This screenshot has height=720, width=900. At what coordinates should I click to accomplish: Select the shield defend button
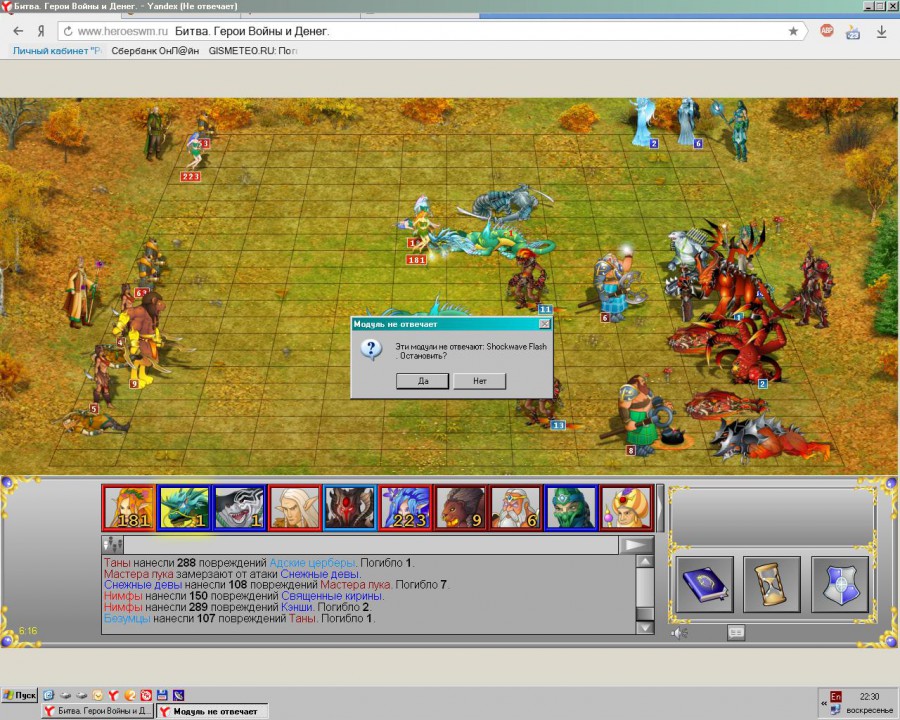pos(839,584)
